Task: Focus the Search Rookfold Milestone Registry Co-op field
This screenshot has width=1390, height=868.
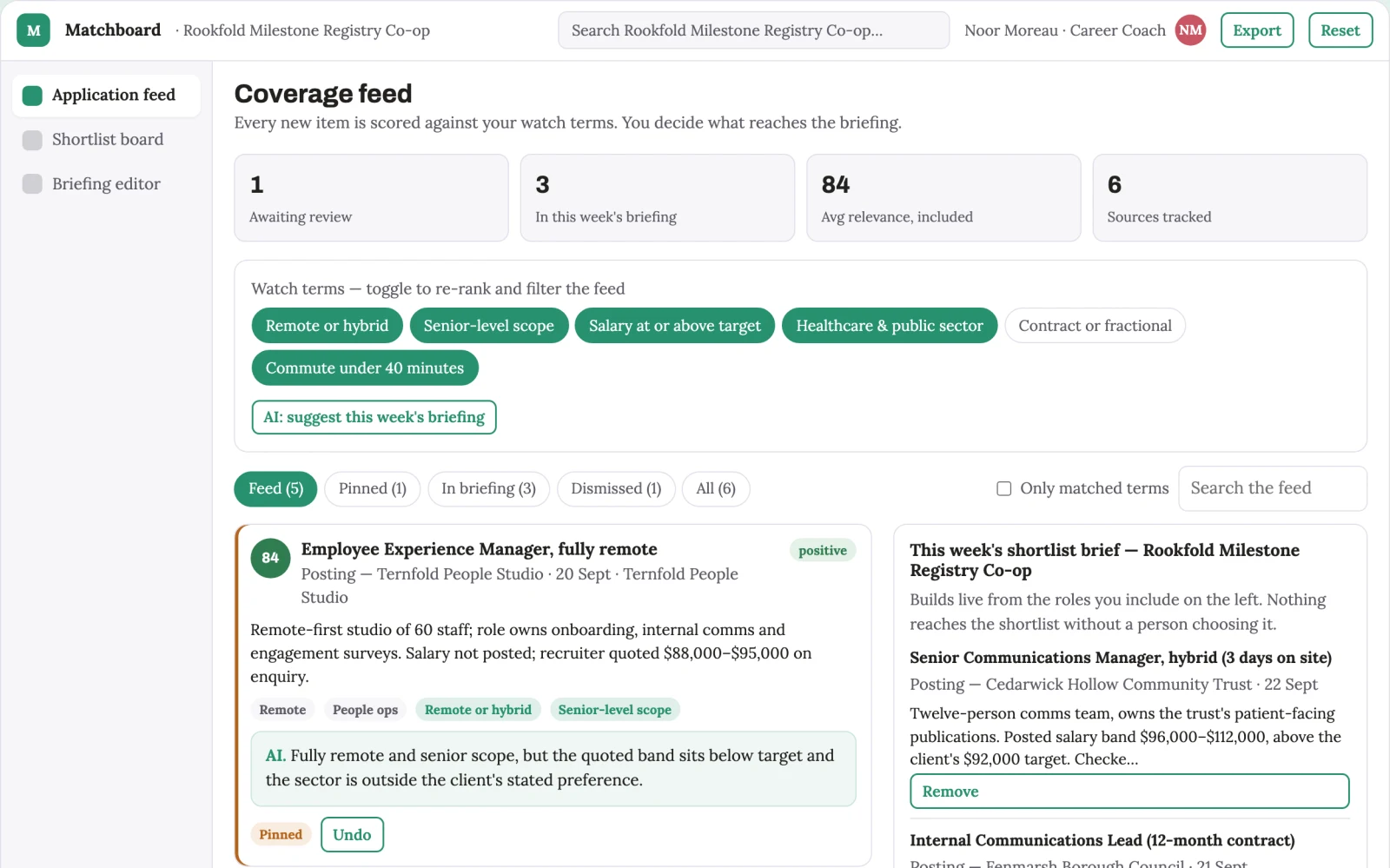Action: (x=753, y=30)
